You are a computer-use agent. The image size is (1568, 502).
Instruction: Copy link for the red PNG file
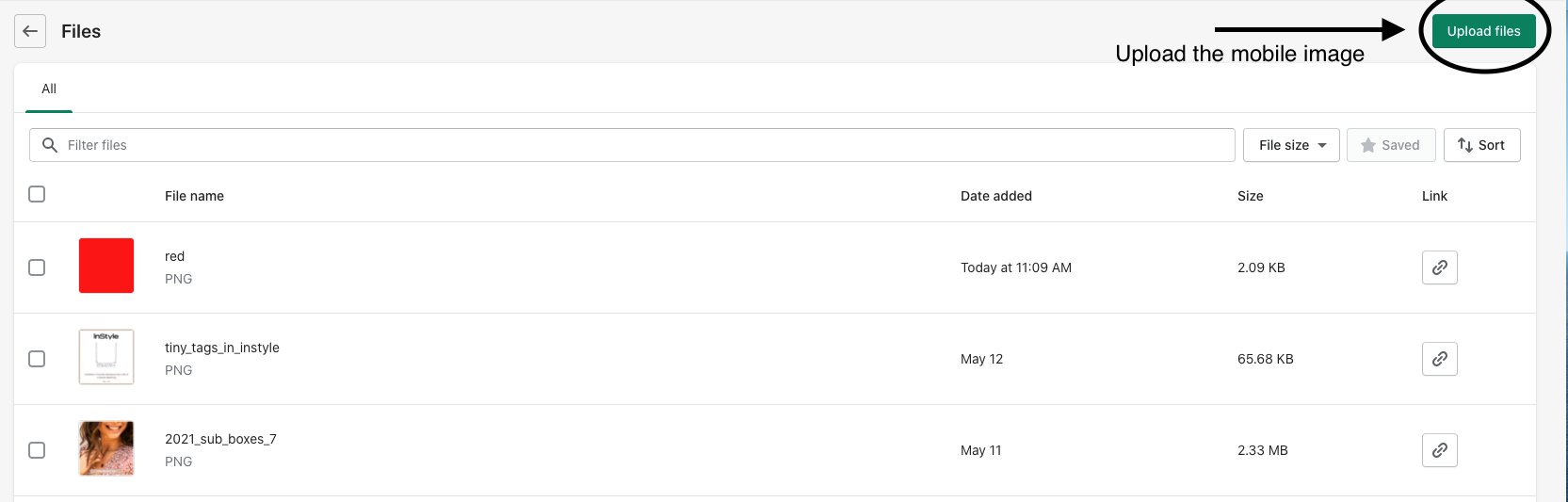point(1439,267)
